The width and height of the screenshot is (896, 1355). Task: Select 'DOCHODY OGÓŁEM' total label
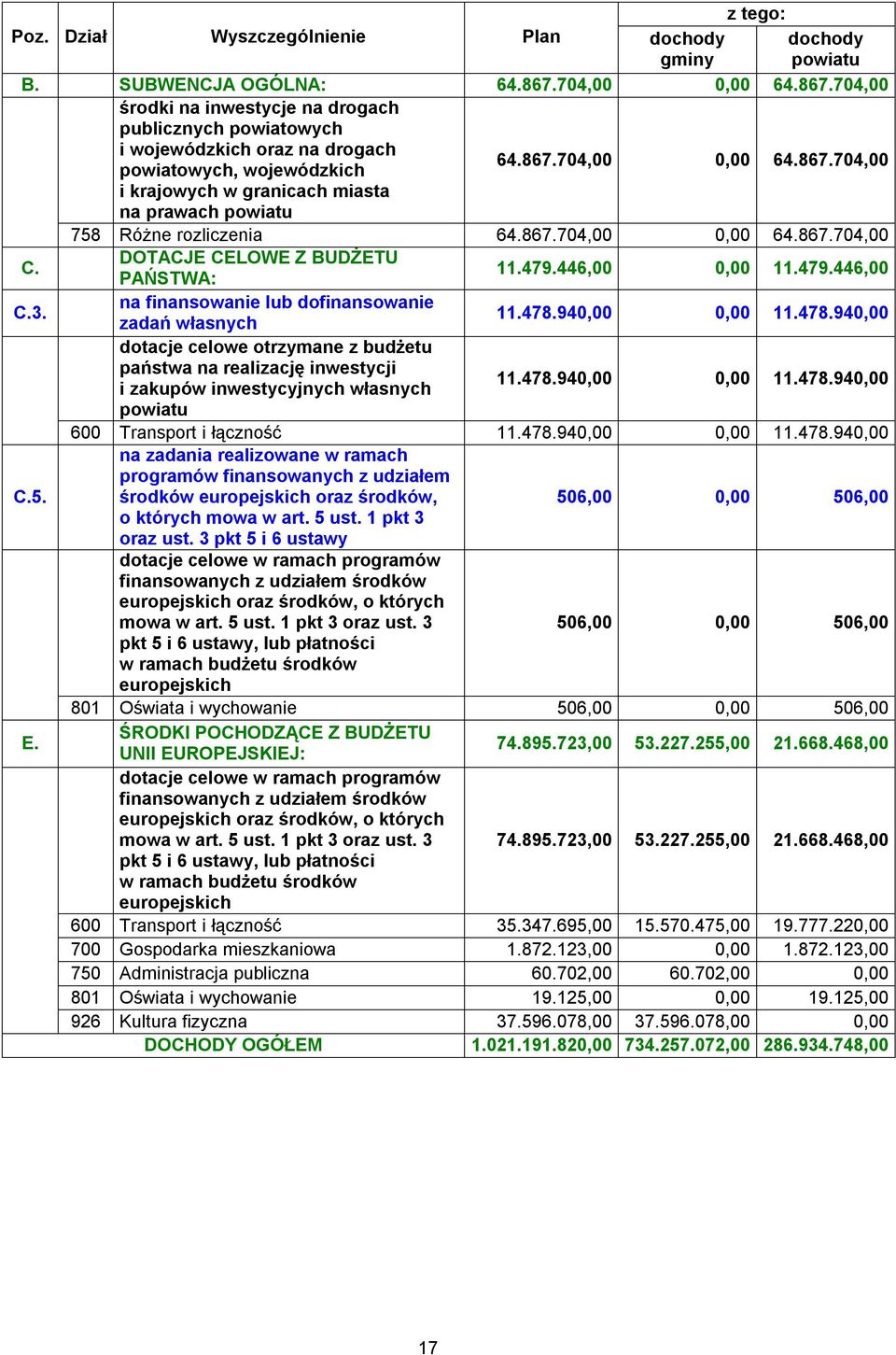233,1046
